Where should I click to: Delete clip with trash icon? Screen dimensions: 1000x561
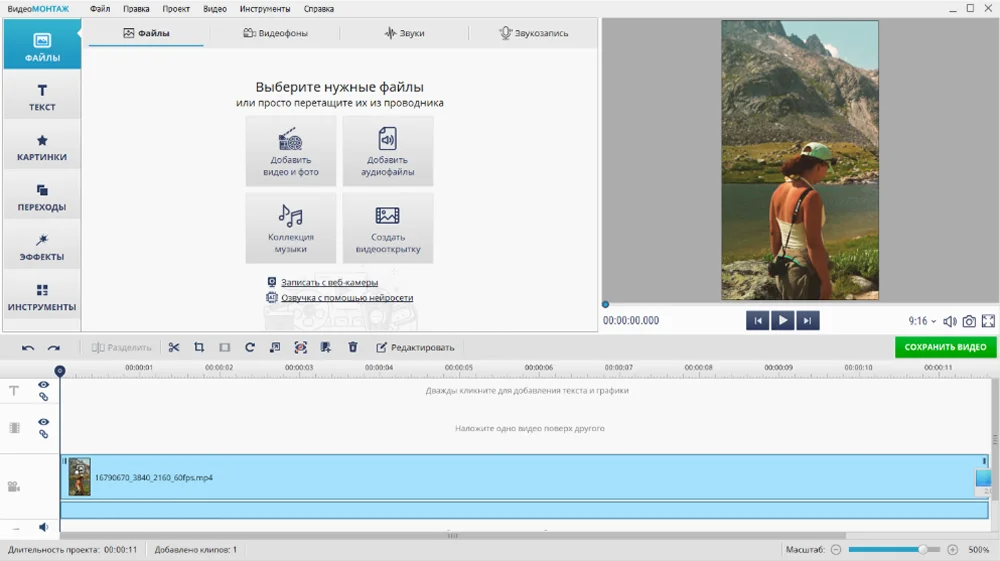coord(353,347)
